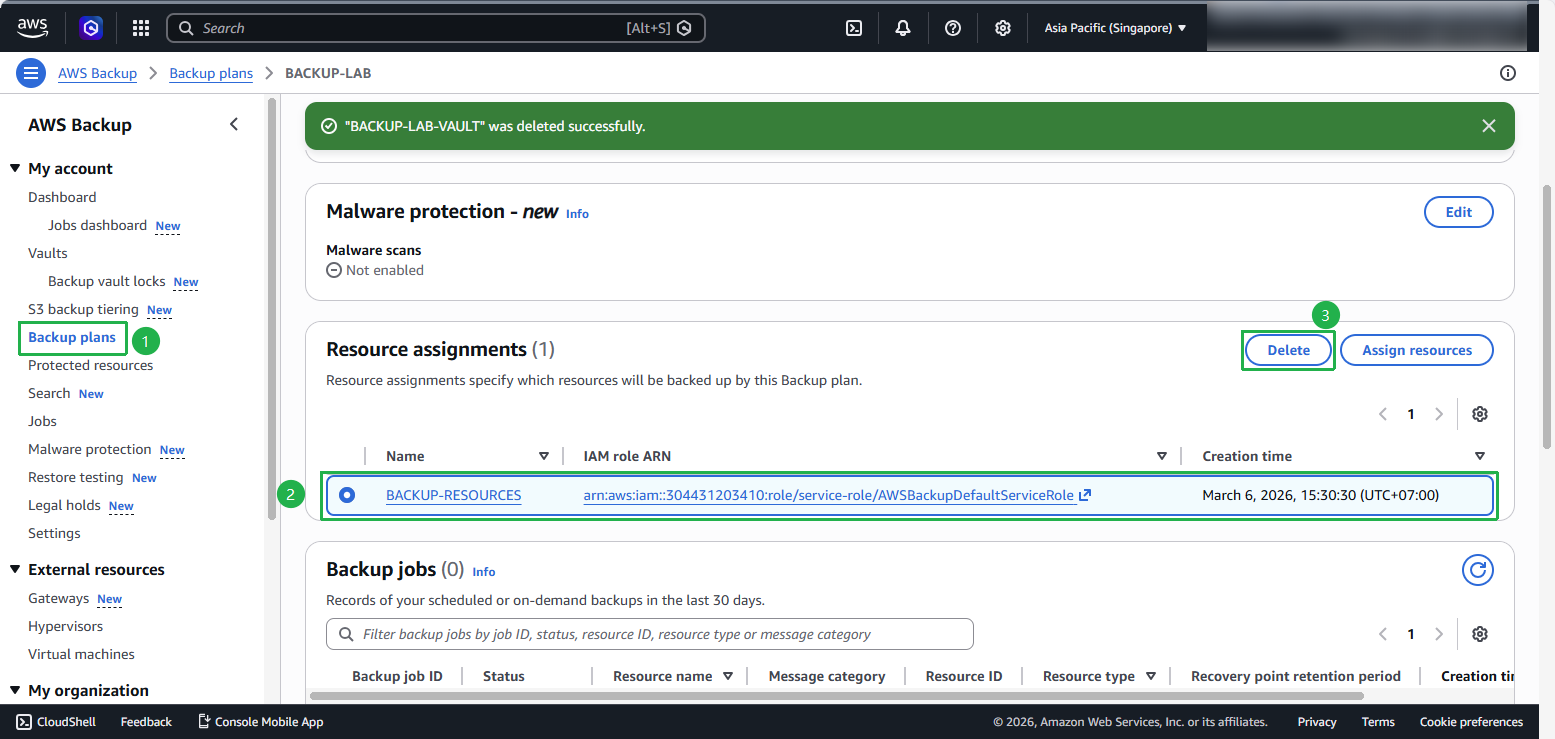Open S3 backup tiering in sidebar
1555x739 pixels.
click(83, 309)
